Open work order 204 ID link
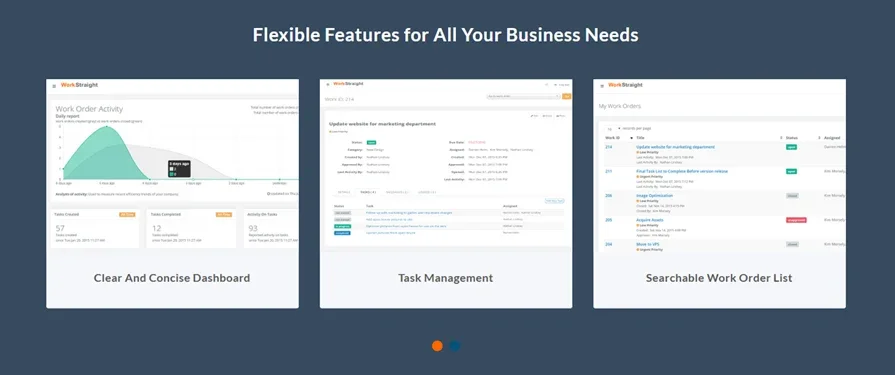 coord(608,244)
